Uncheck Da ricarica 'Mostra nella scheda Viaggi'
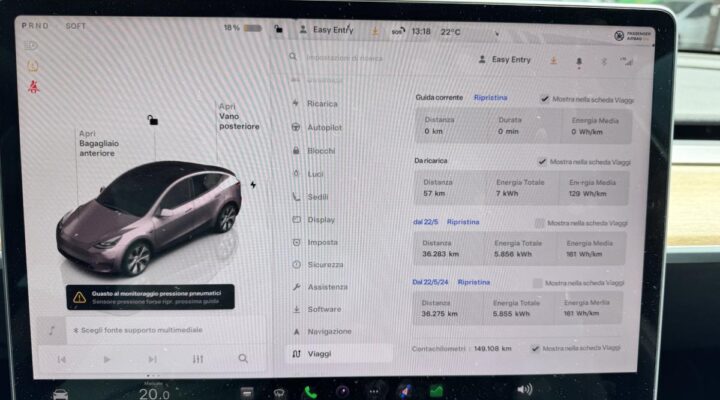 [x=542, y=161]
